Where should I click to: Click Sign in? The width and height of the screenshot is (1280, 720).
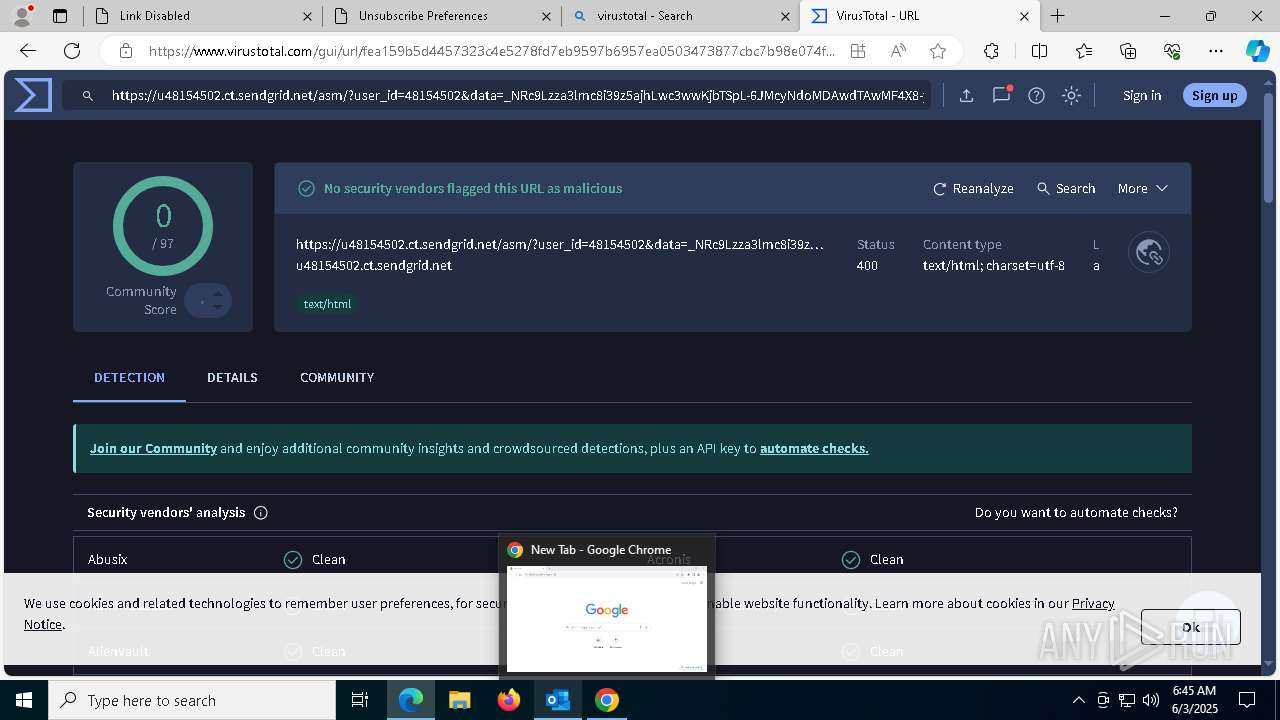click(1142, 95)
